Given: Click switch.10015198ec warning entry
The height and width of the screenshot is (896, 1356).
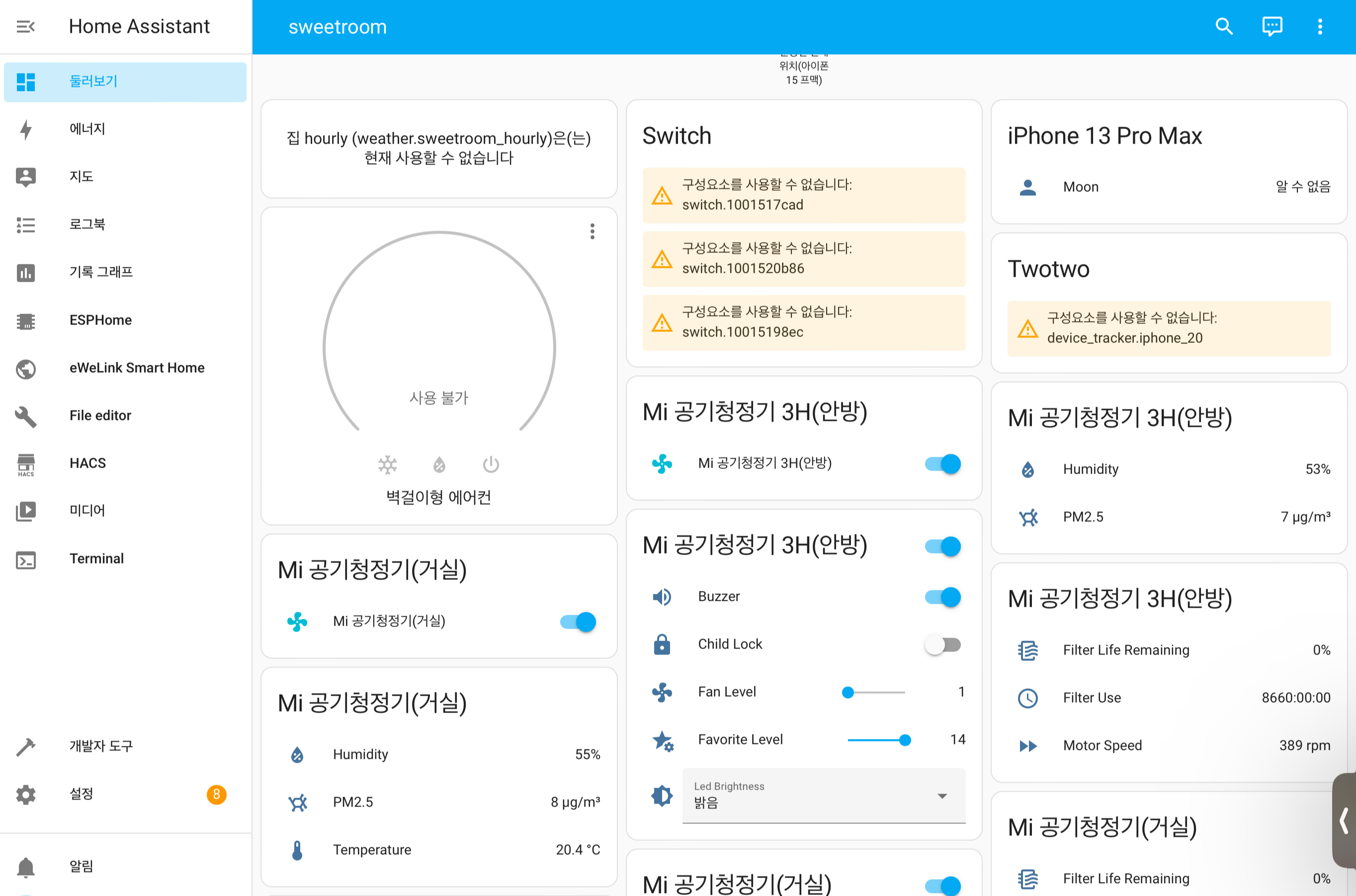Looking at the screenshot, I should point(803,323).
